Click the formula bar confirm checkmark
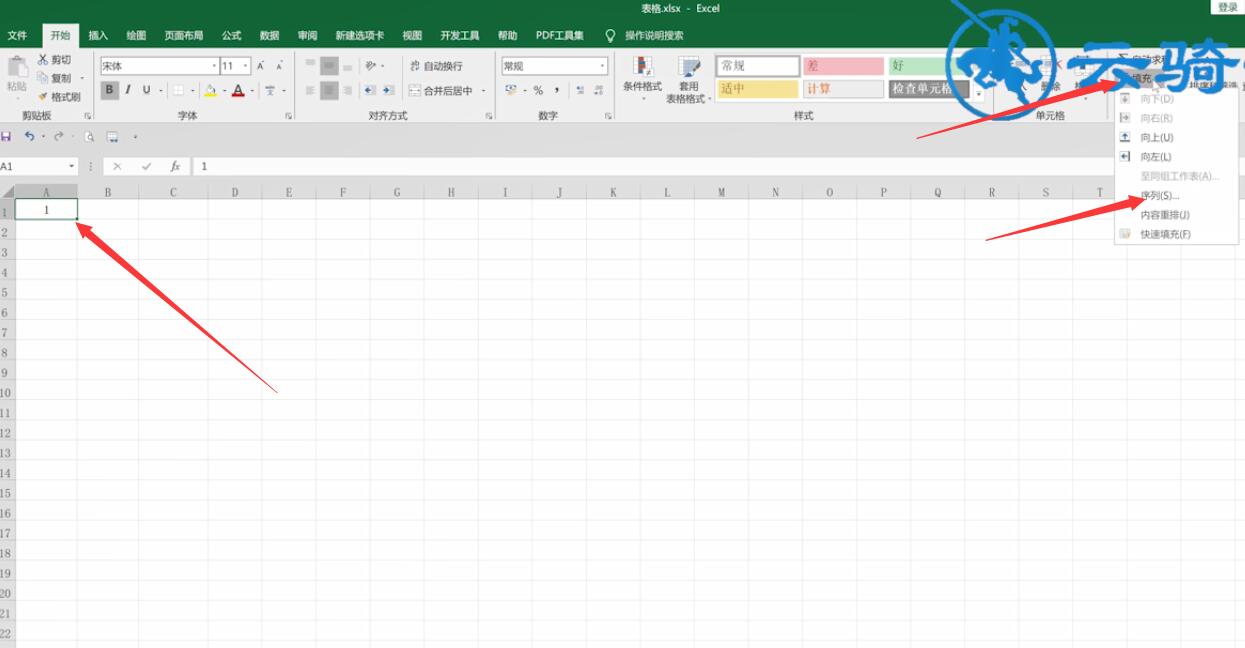Viewport: 1245px width, 648px height. (147, 166)
